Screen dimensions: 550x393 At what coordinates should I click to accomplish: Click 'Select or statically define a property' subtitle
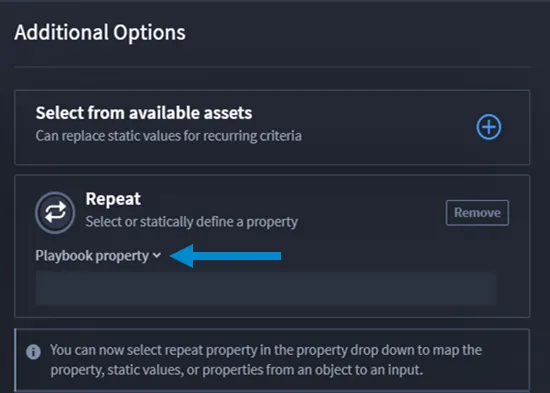coord(192,222)
